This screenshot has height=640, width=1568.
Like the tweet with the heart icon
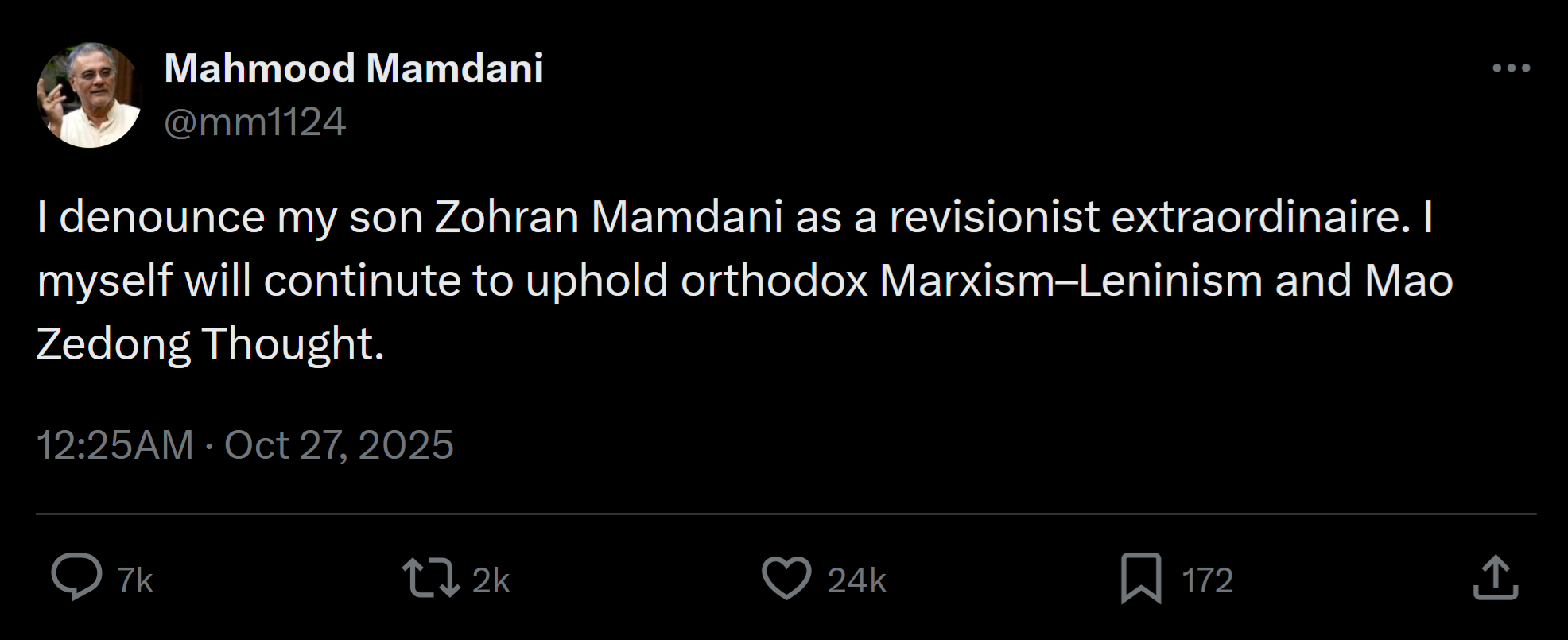coord(786,578)
